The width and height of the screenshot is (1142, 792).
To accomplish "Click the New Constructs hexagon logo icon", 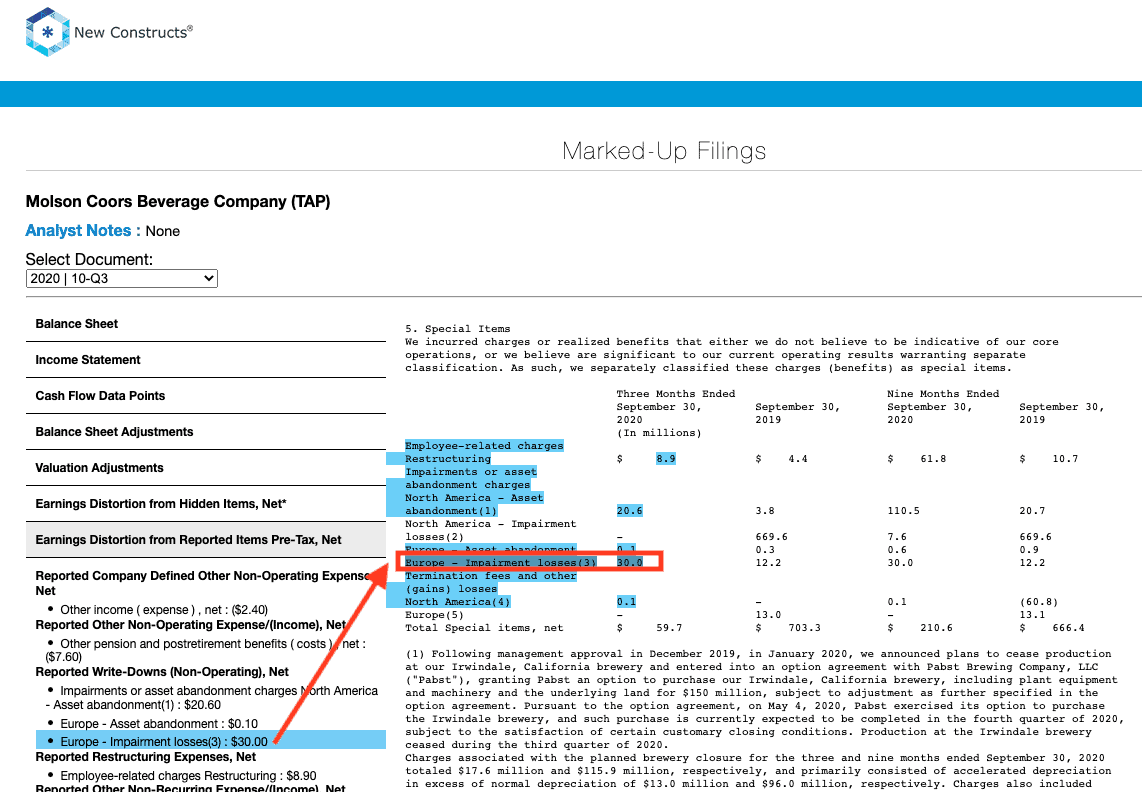I will coord(48,32).
